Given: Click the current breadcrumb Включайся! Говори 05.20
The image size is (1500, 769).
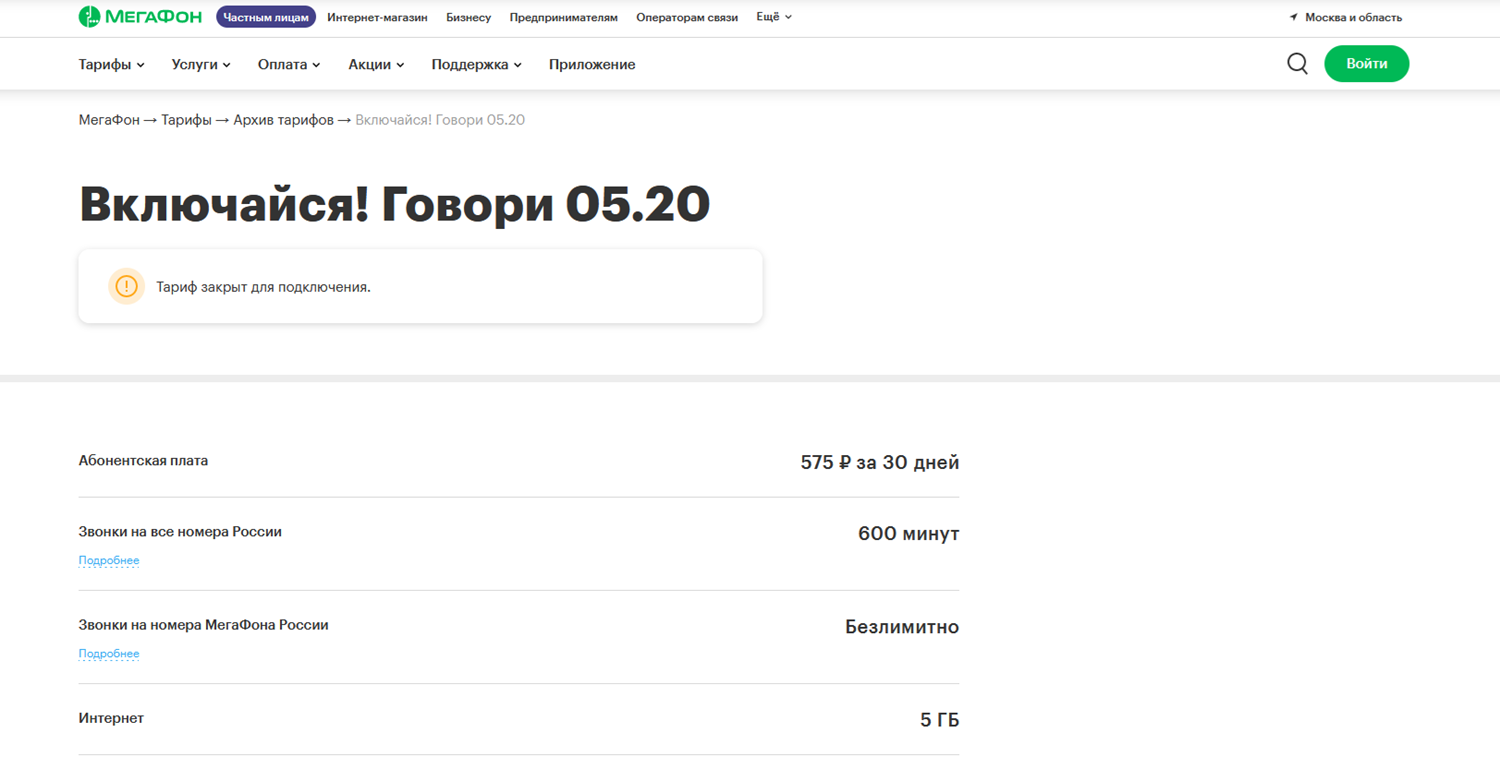Looking at the screenshot, I should click(440, 120).
